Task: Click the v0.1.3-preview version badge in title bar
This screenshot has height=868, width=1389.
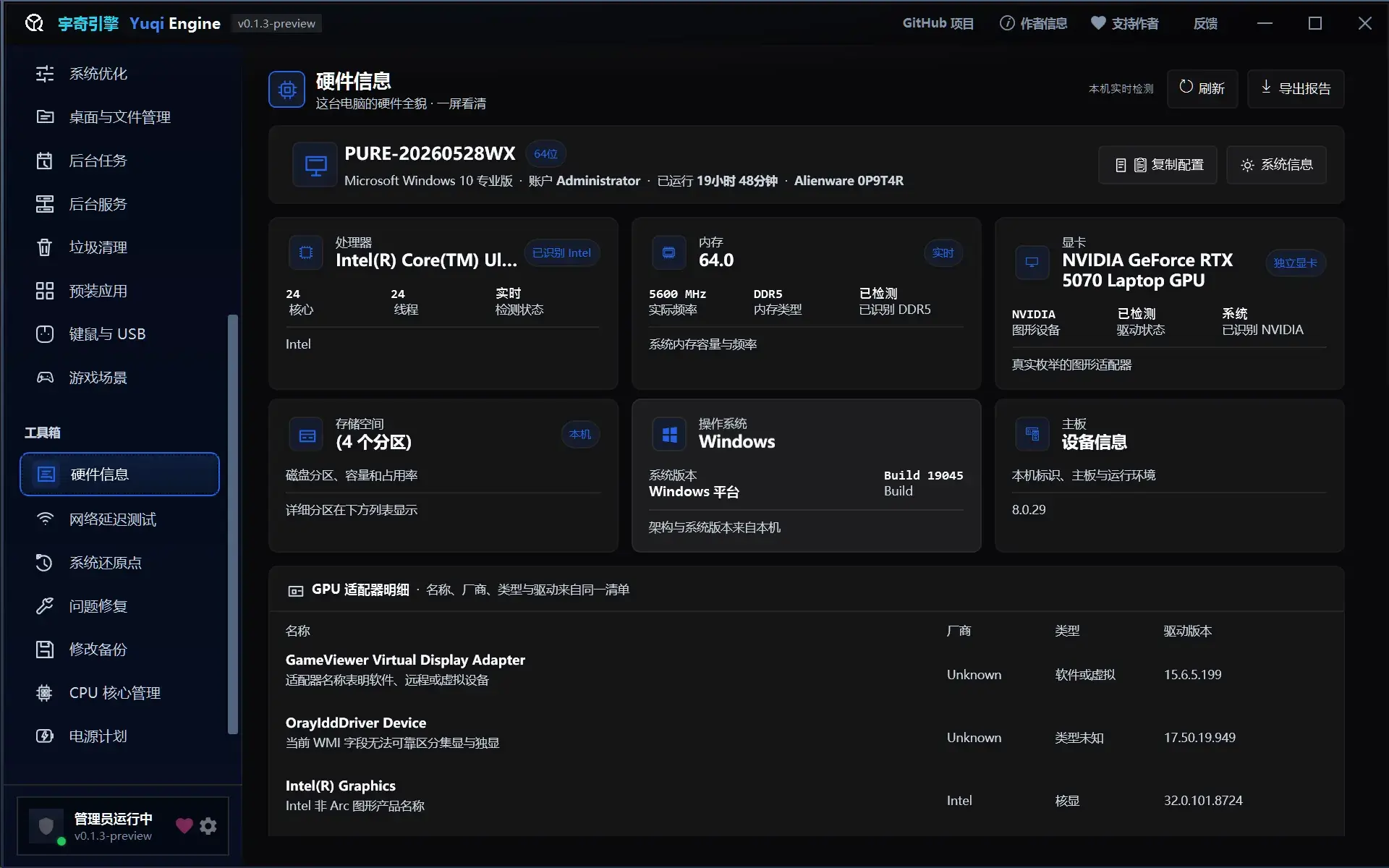Action: tap(276, 24)
